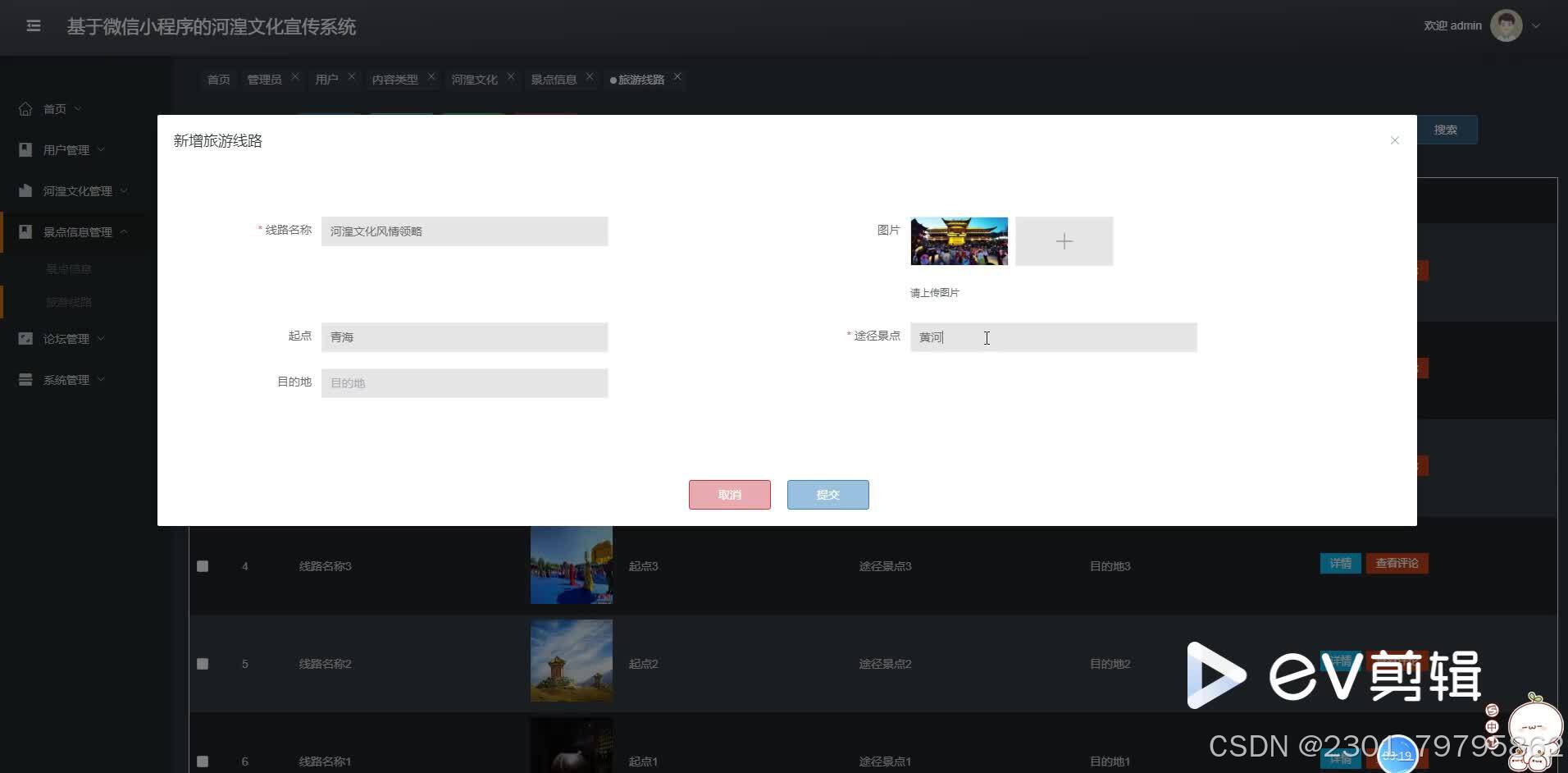Expand the admin account dropdown arrow
1568x773 pixels.
pyautogui.click(x=1536, y=26)
